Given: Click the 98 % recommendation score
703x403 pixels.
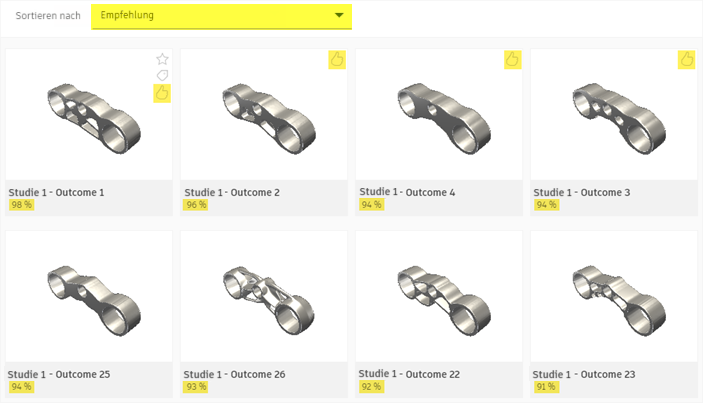Looking at the screenshot, I should tap(21, 205).
